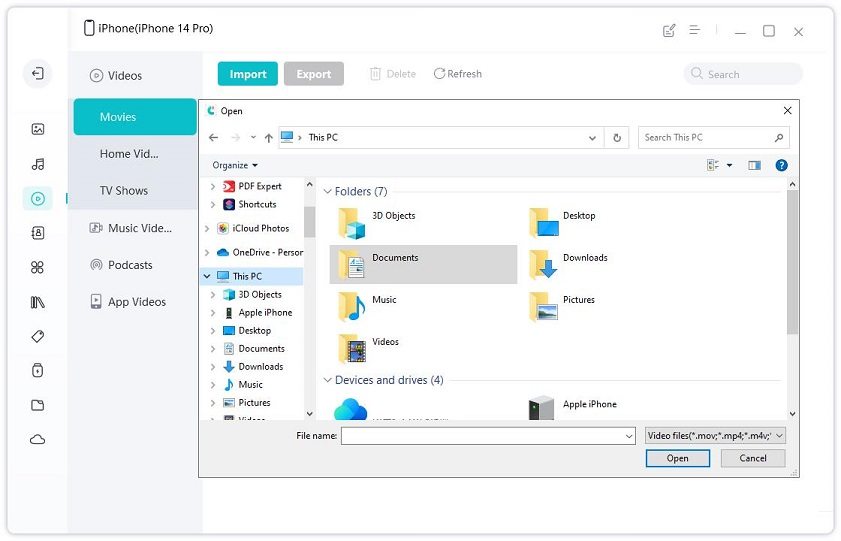This screenshot has height=541, width=841.
Task: Open Music Videos category
Action: tap(131, 228)
